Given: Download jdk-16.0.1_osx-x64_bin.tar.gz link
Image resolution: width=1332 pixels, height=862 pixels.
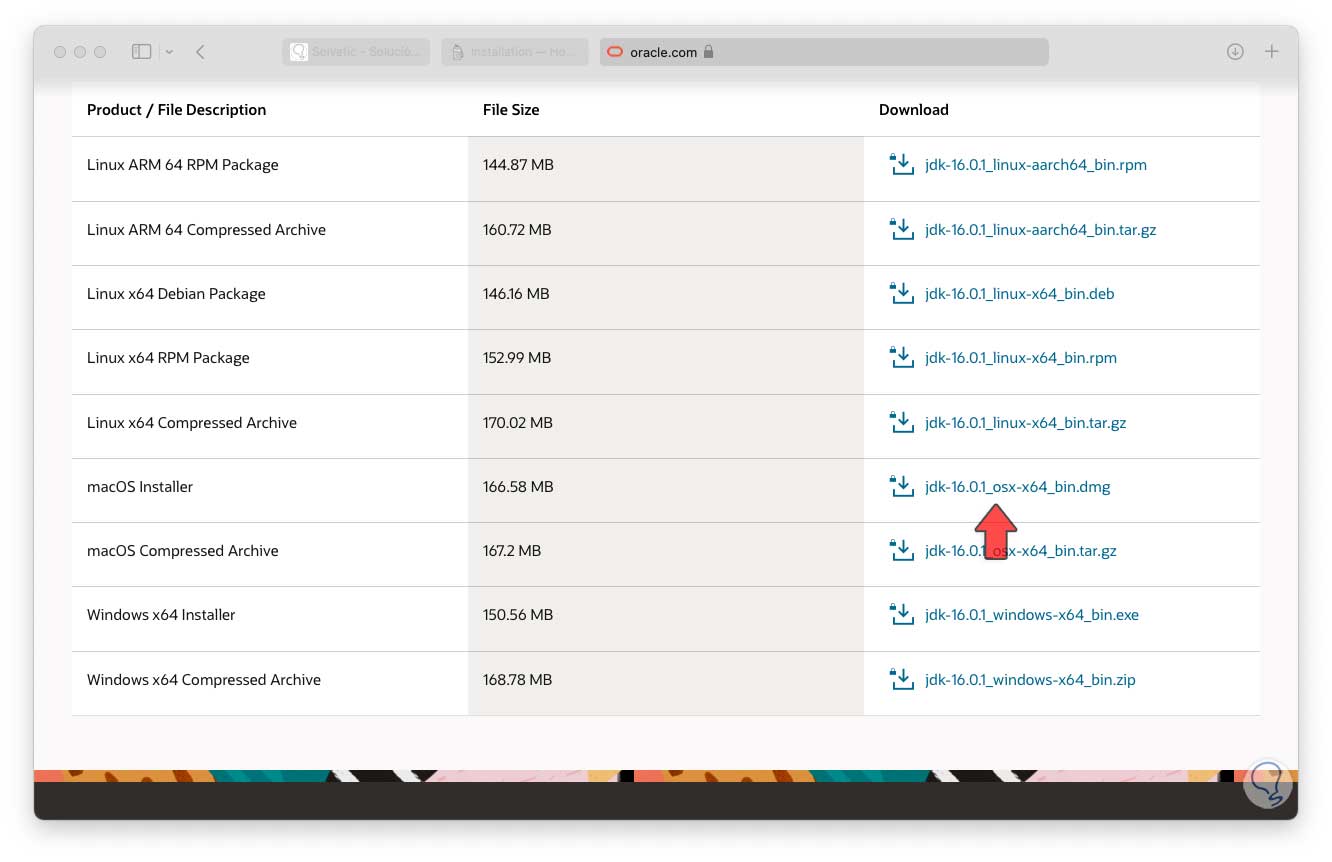Looking at the screenshot, I should click(1021, 551).
